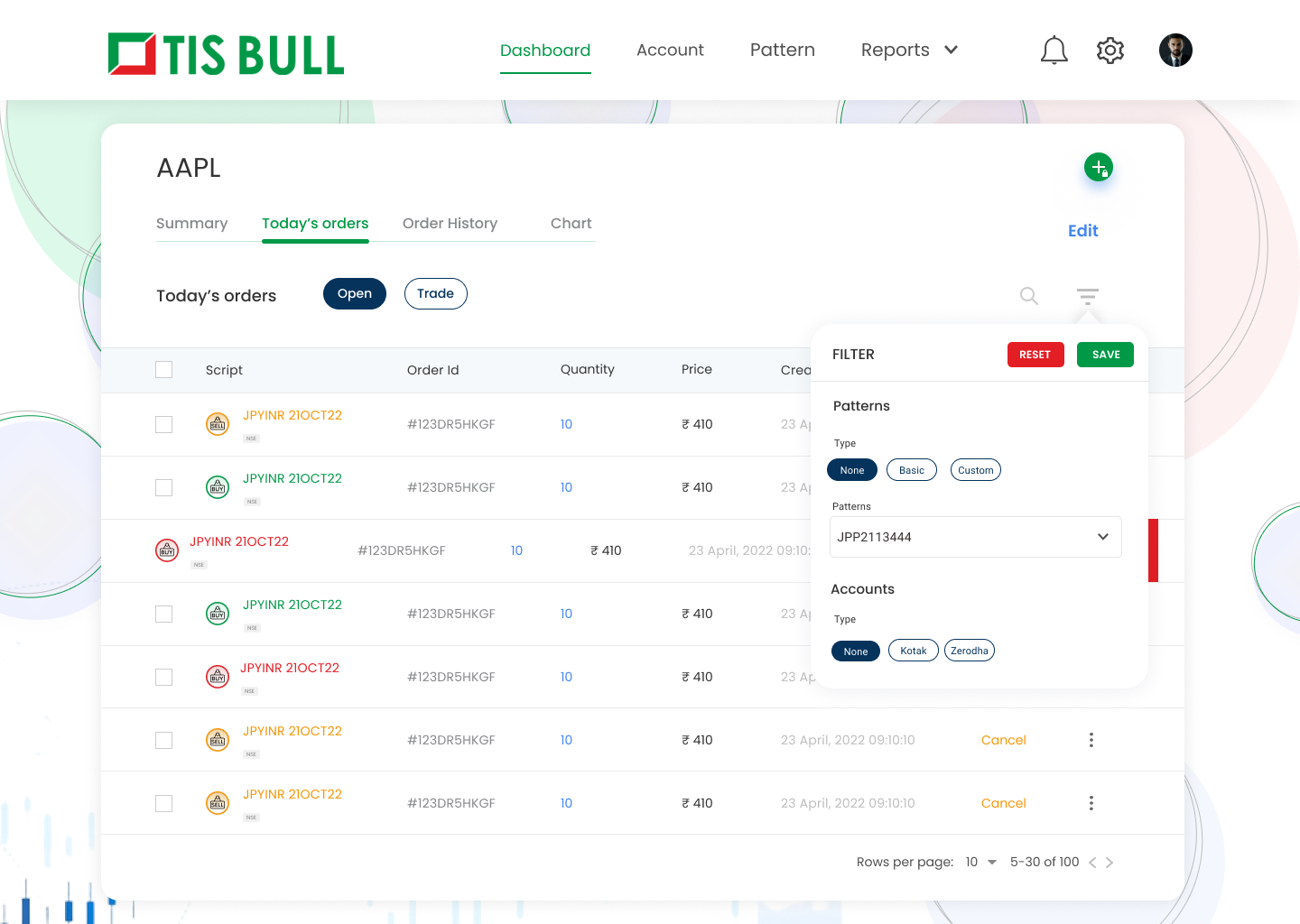Open settings via the gear icon
The height and width of the screenshot is (924, 1300).
coord(1110,51)
